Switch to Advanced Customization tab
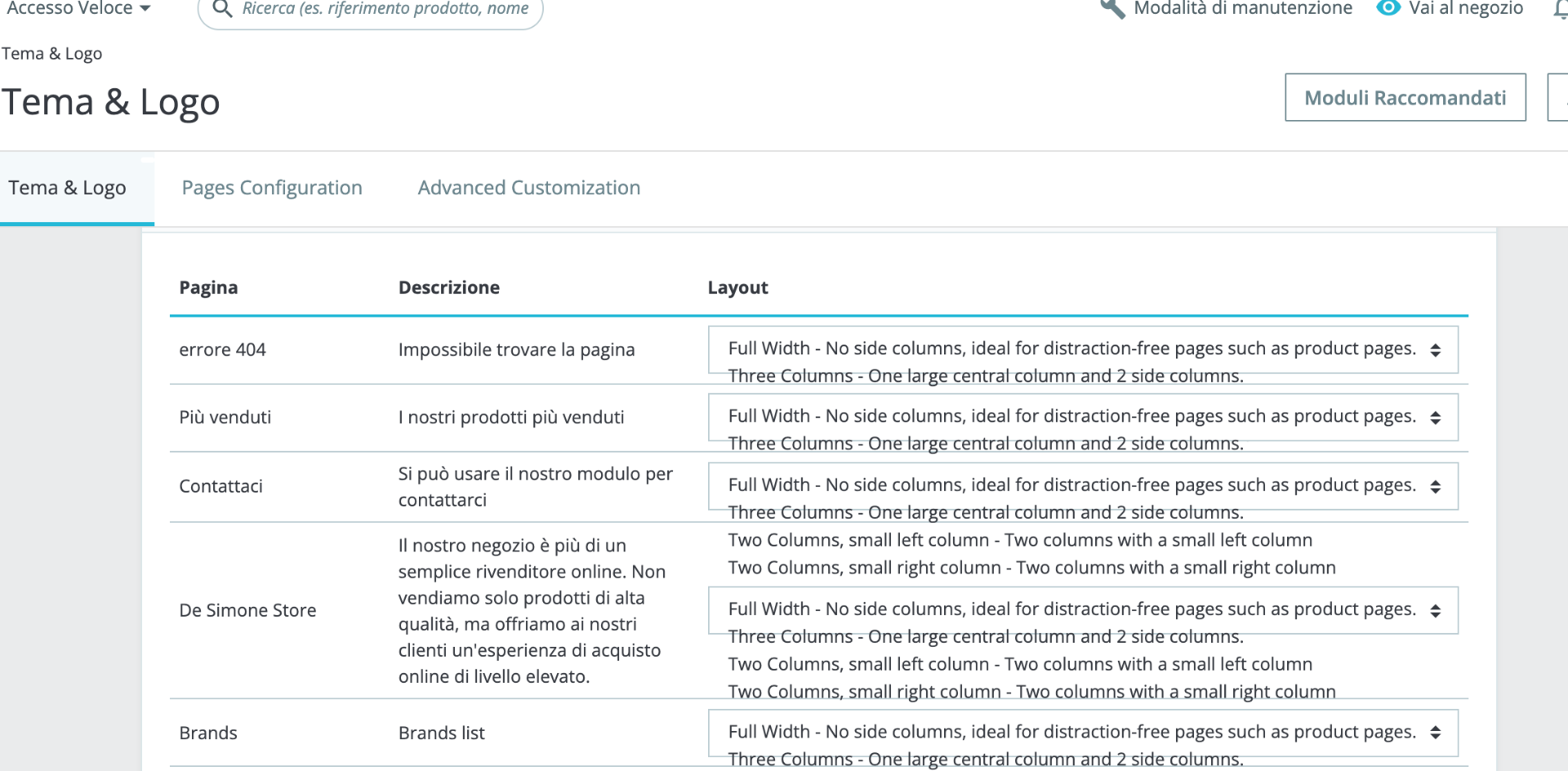The height and width of the screenshot is (771, 1568). [528, 188]
